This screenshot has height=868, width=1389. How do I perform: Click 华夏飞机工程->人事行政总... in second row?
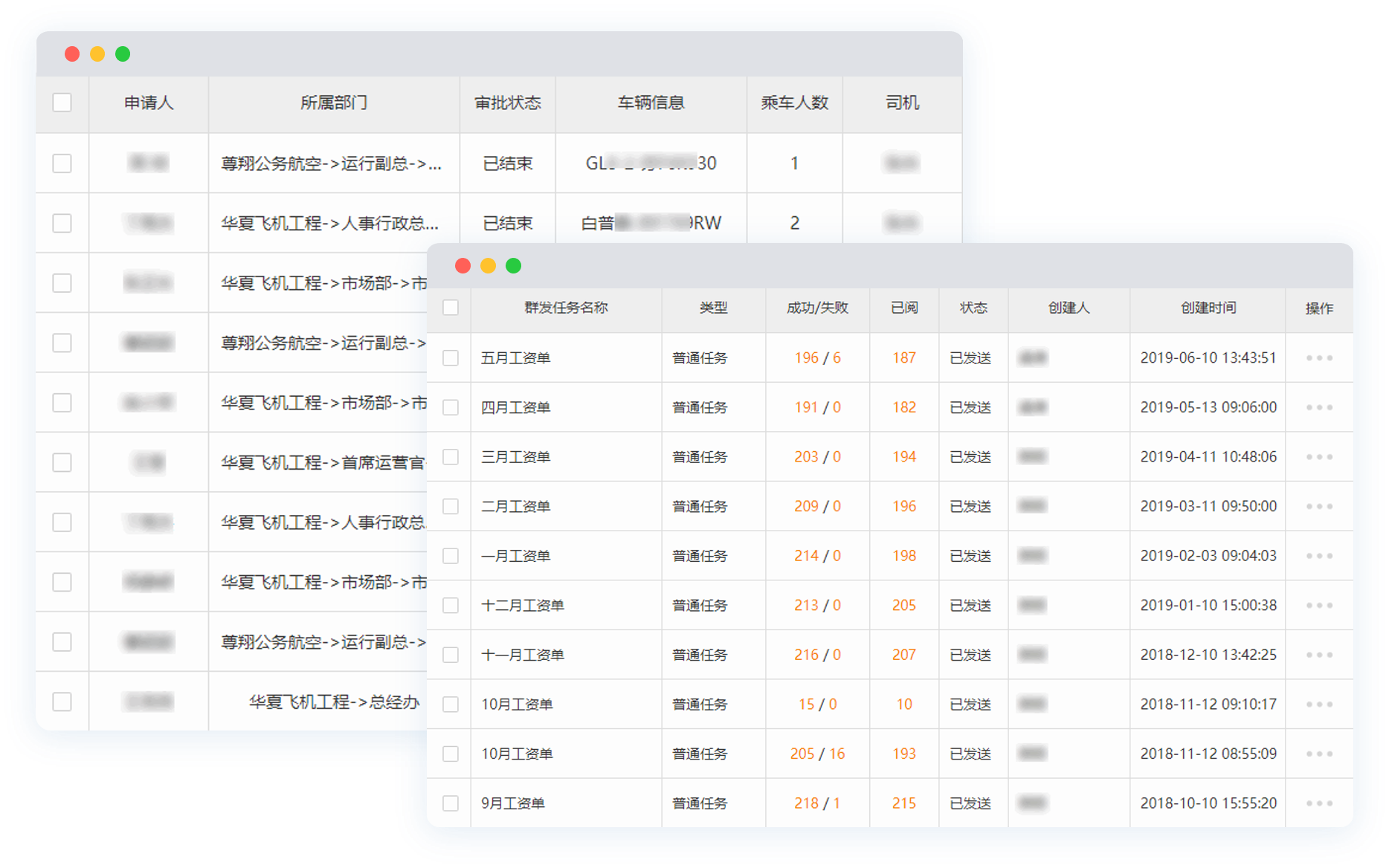[x=330, y=223]
